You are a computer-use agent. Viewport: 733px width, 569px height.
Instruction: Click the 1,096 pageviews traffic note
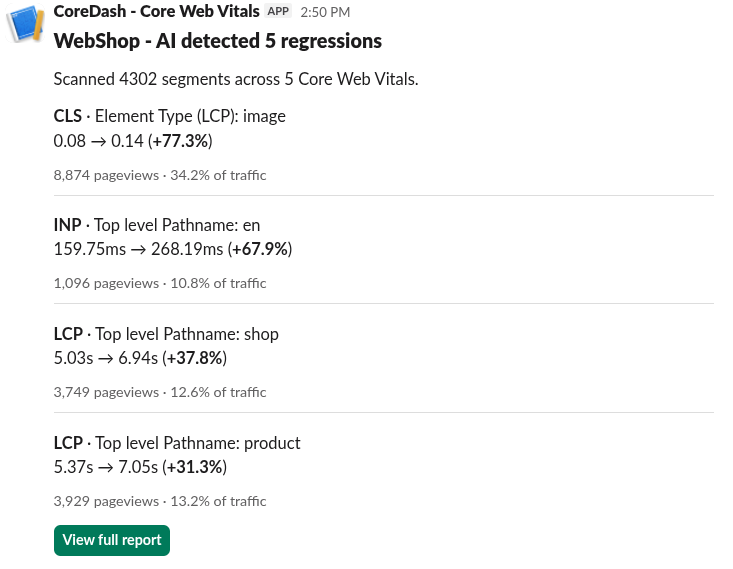point(160,283)
